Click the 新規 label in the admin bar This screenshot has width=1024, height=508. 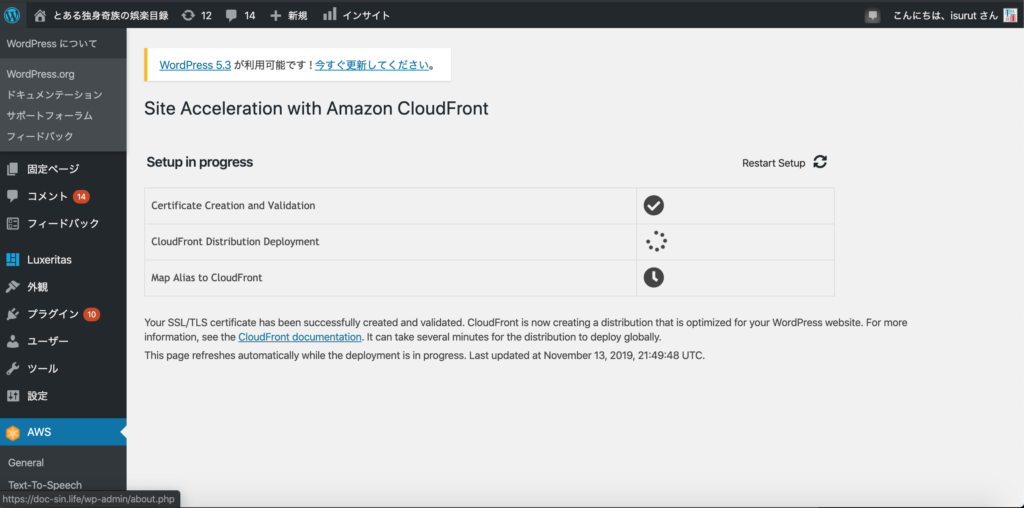click(298, 15)
